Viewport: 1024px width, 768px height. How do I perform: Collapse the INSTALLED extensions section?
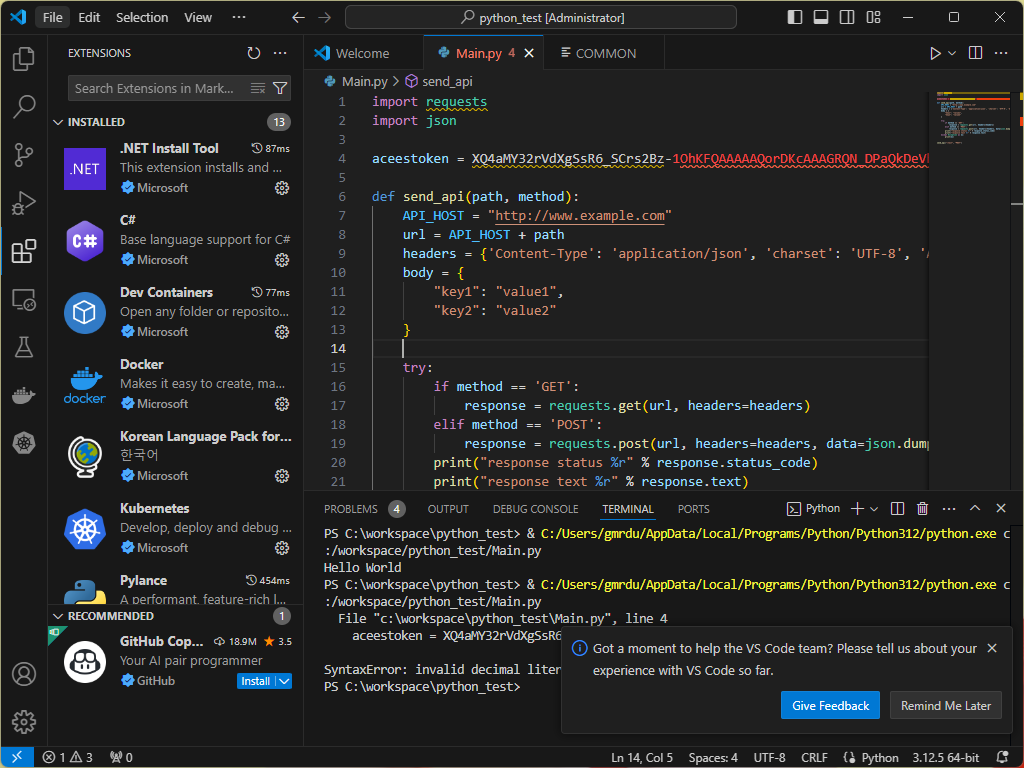click(58, 122)
